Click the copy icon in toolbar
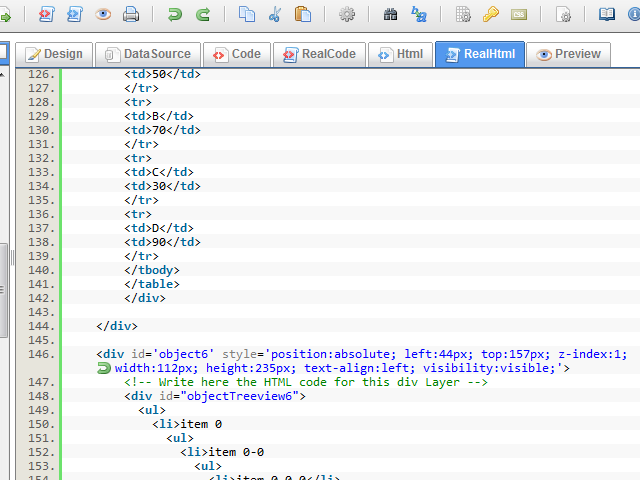This screenshot has height=480, width=640. click(247, 15)
